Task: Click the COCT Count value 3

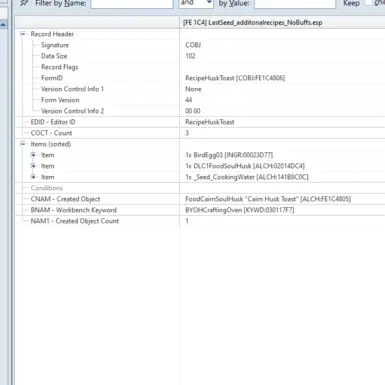Action: pyautogui.click(x=187, y=133)
